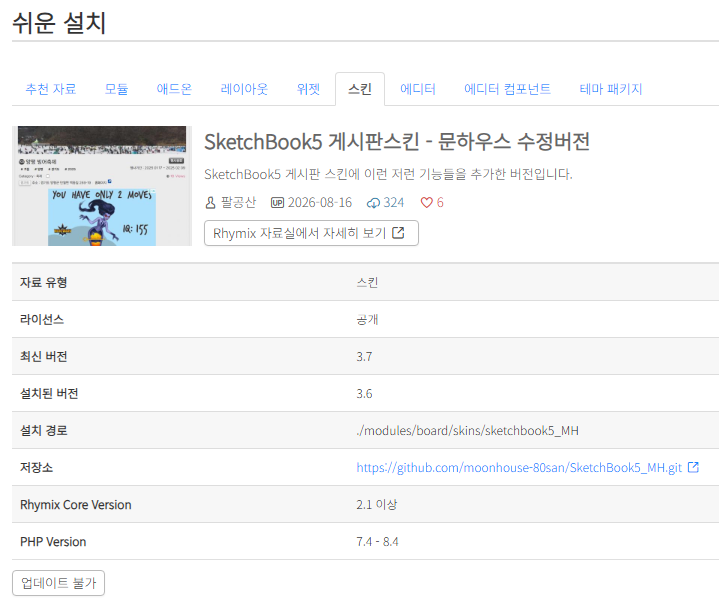This screenshot has height=609, width=719.
Task: Click the download cloud icon
Action: 373,203
